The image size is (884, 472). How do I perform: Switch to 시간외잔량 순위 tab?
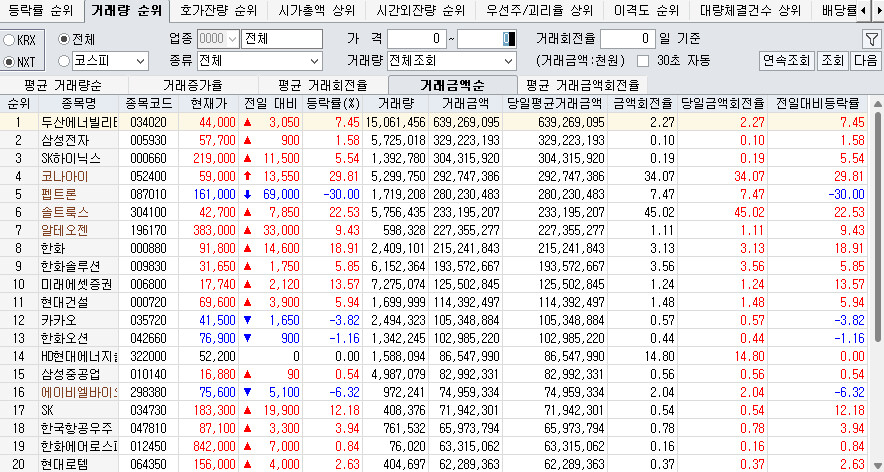click(x=421, y=11)
